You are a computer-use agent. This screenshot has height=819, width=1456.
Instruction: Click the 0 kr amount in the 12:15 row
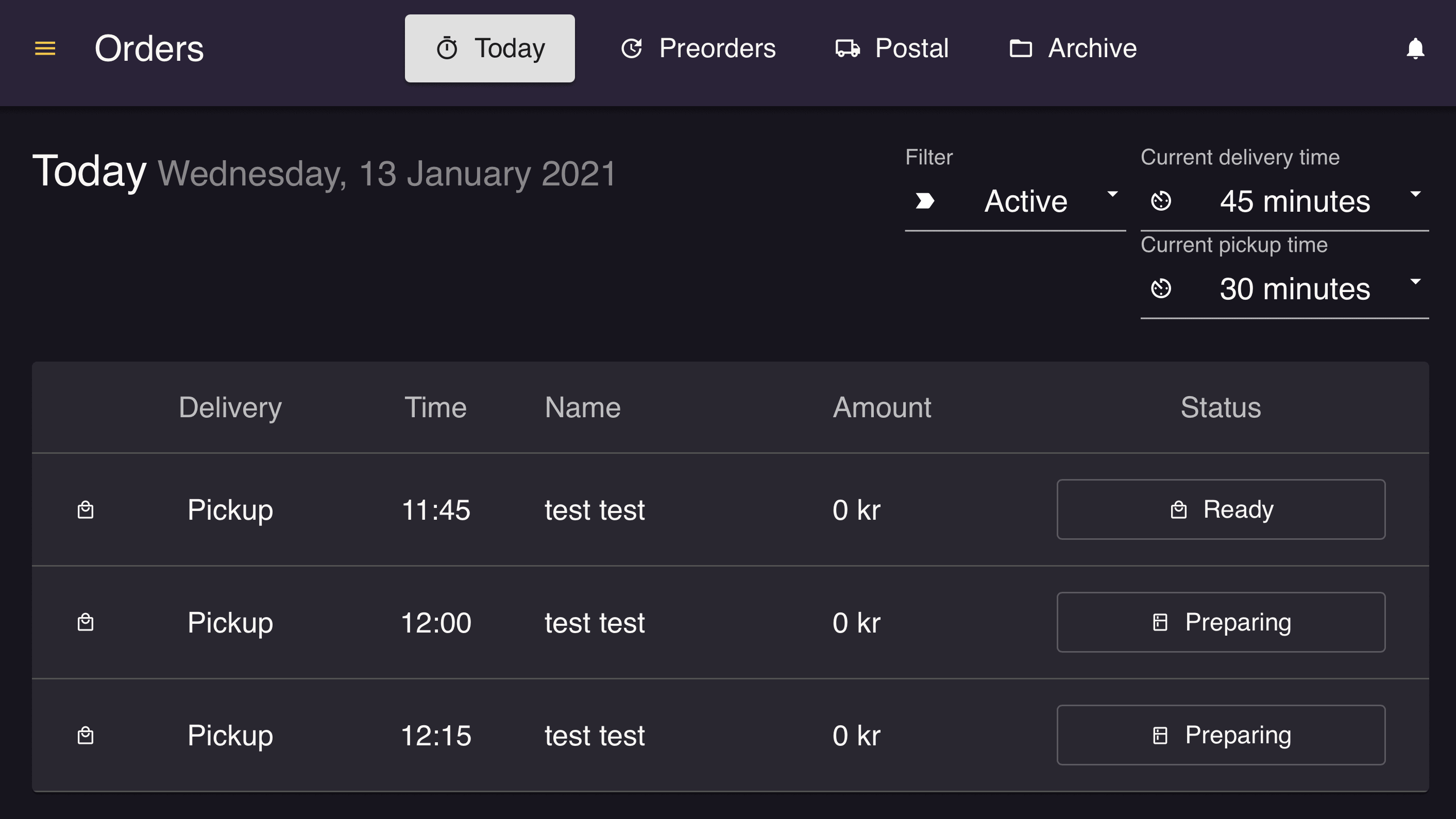pyautogui.click(x=856, y=736)
